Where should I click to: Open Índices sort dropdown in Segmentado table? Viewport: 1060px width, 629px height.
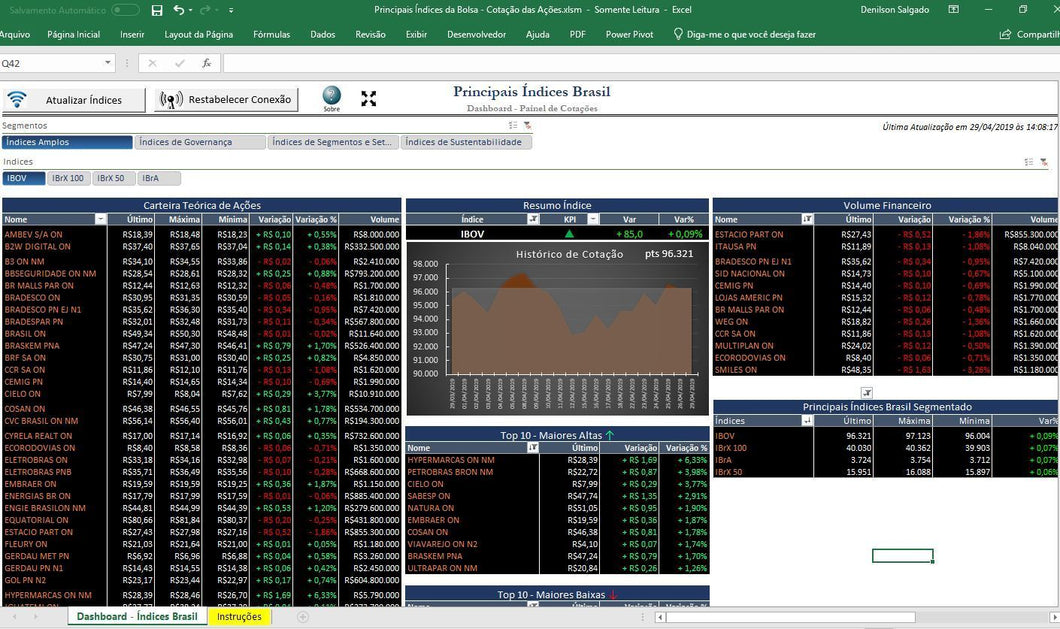[807, 421]
